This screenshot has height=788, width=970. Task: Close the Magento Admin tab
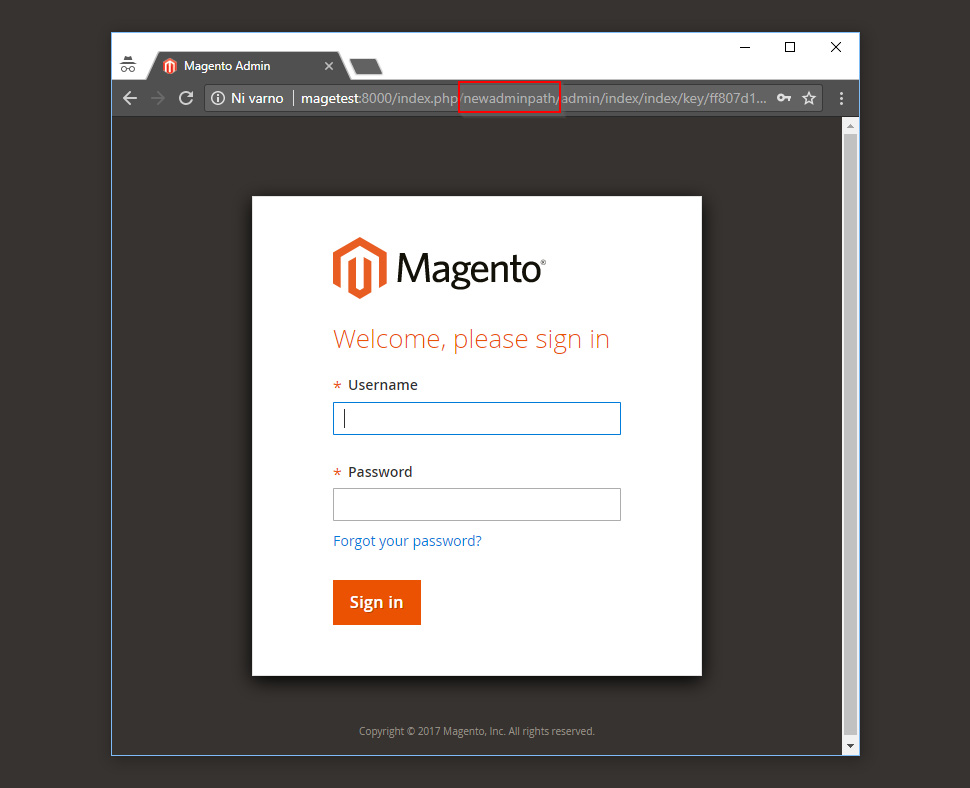329,66
